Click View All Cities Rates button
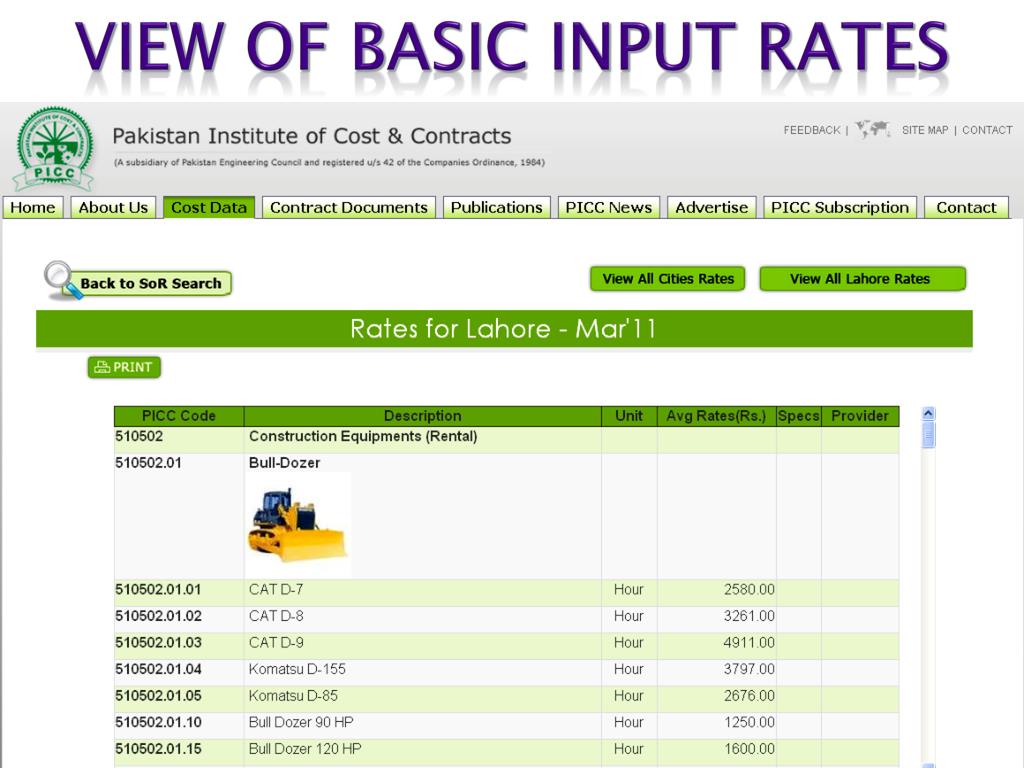The image size is (1024, 768). (x=667, y=279)
